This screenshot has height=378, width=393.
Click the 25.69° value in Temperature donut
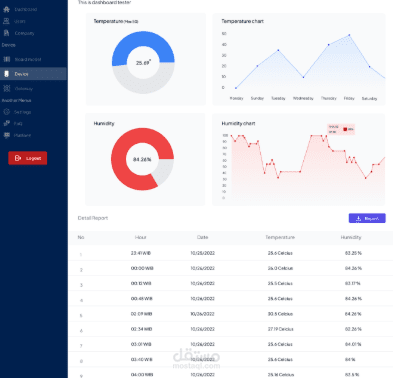tap(143, 63)
